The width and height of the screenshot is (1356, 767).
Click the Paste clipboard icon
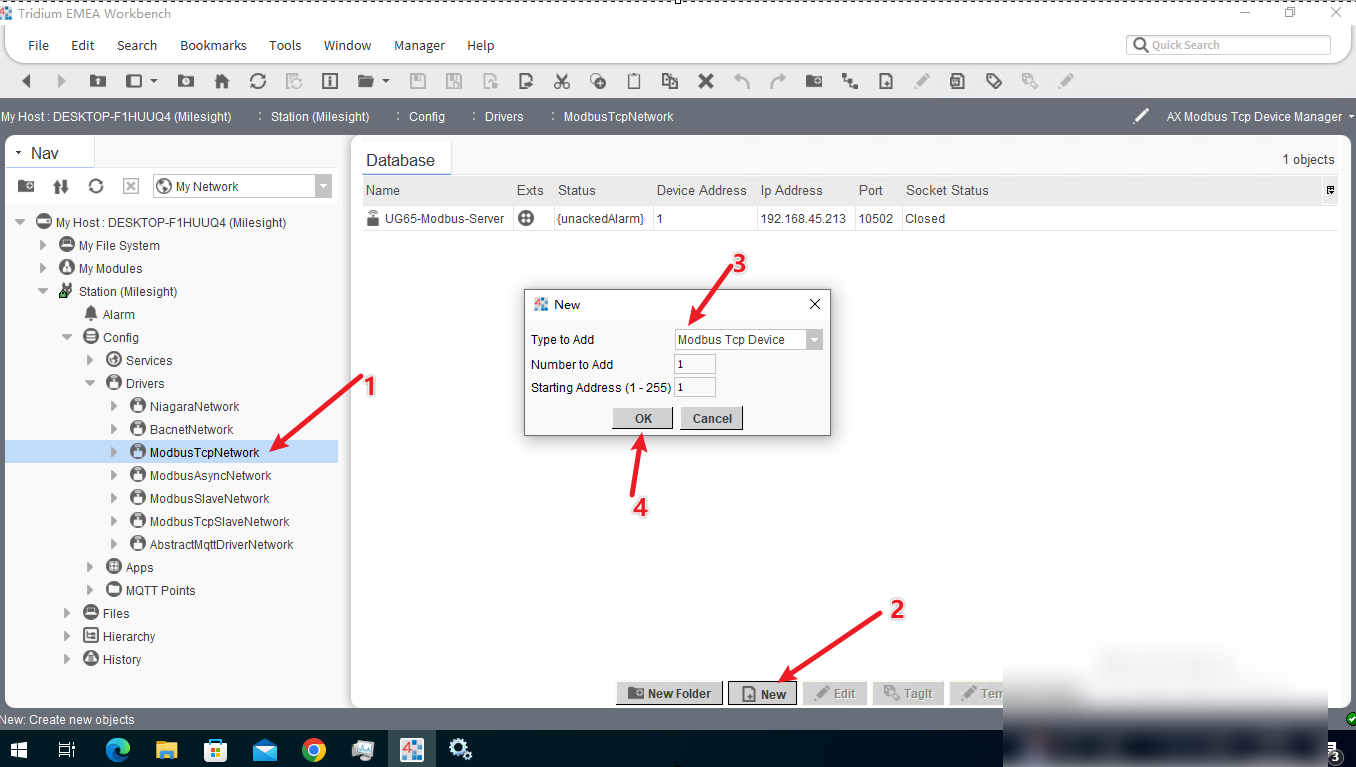point(634,81)
